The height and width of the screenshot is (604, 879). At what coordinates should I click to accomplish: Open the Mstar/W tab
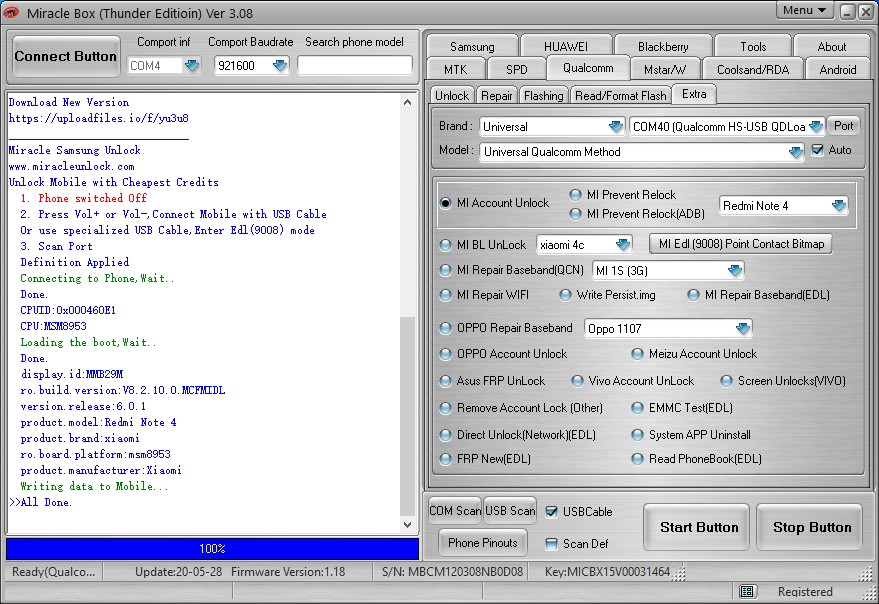point(665,70)
